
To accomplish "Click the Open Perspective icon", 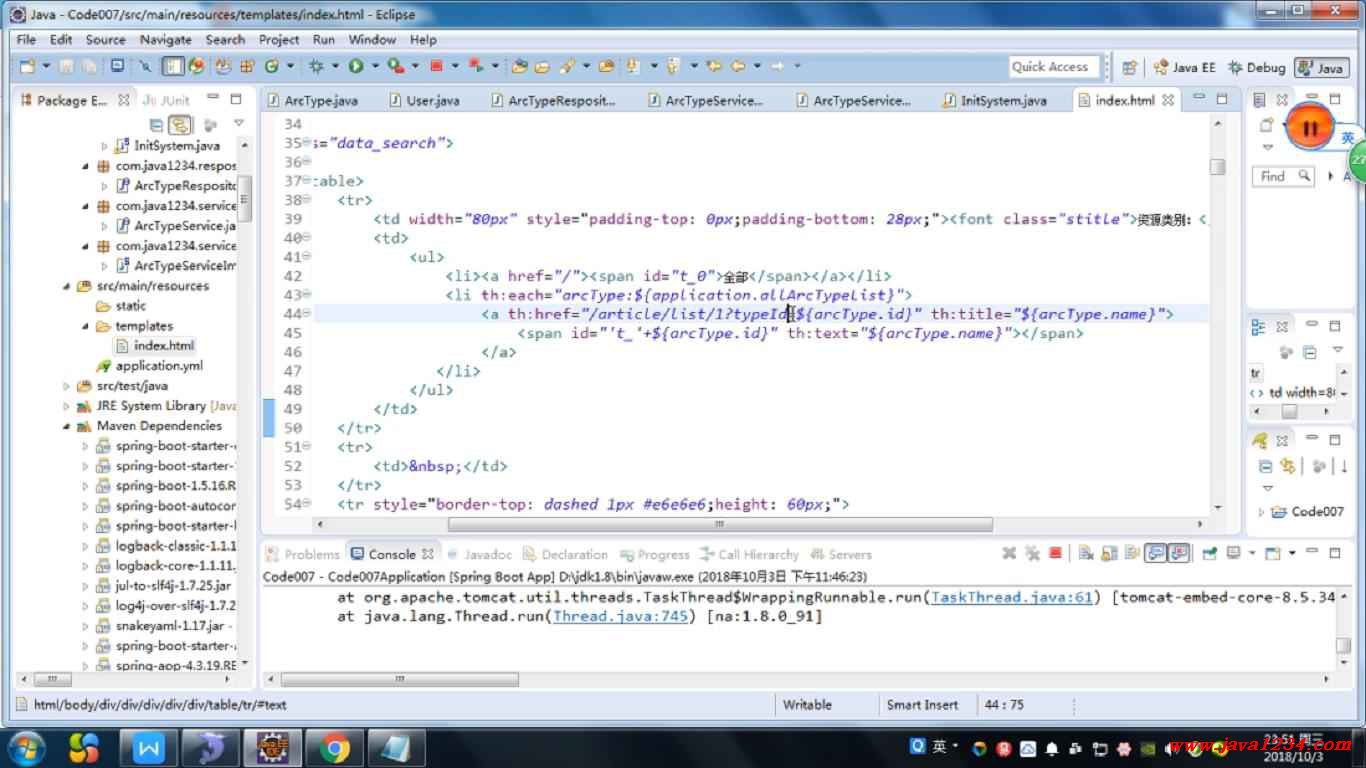I will 1129,67.
